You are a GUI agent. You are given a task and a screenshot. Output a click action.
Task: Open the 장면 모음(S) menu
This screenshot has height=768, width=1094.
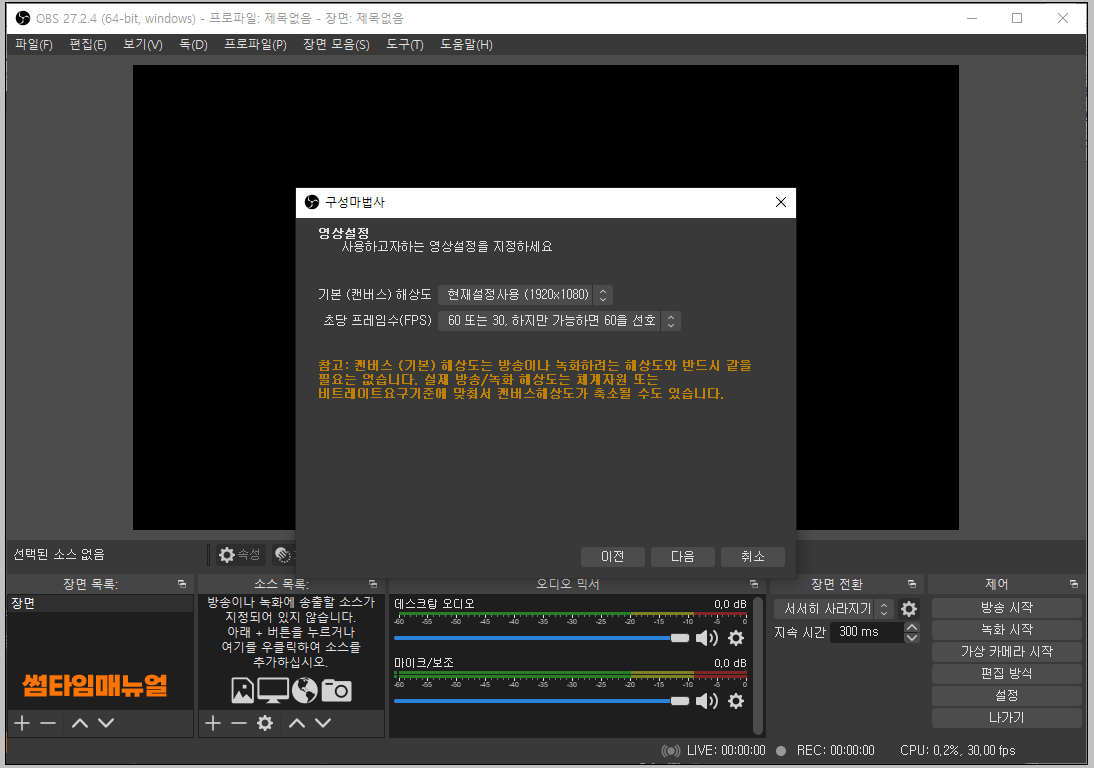coord(336,45)
